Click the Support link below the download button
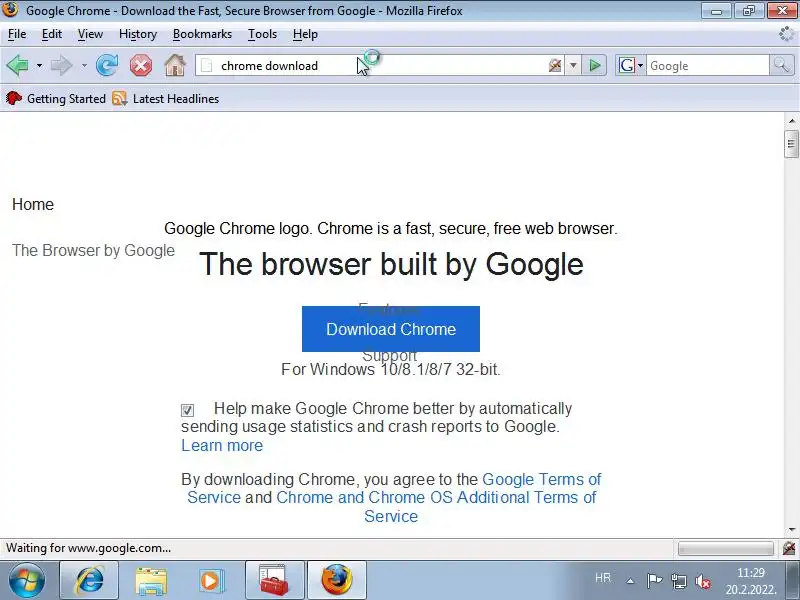 pyautogui.click(x=390, y=356)
